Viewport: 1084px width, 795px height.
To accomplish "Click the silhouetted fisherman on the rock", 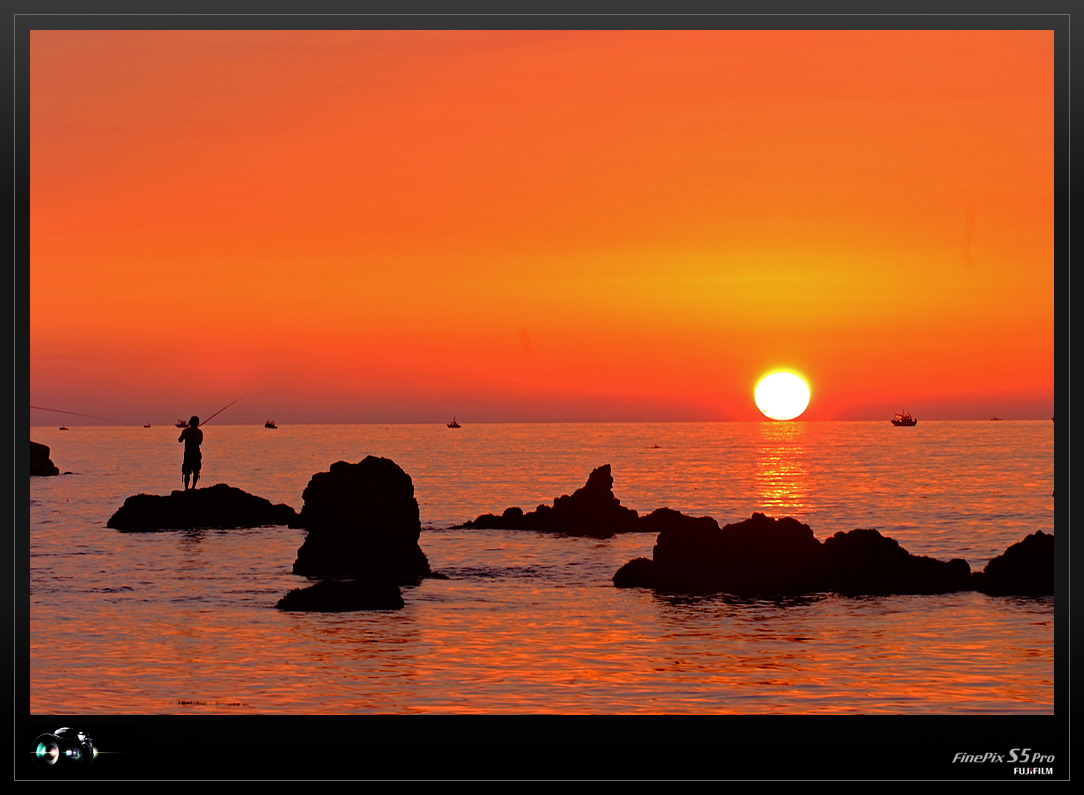I will (x=191, y=452).
